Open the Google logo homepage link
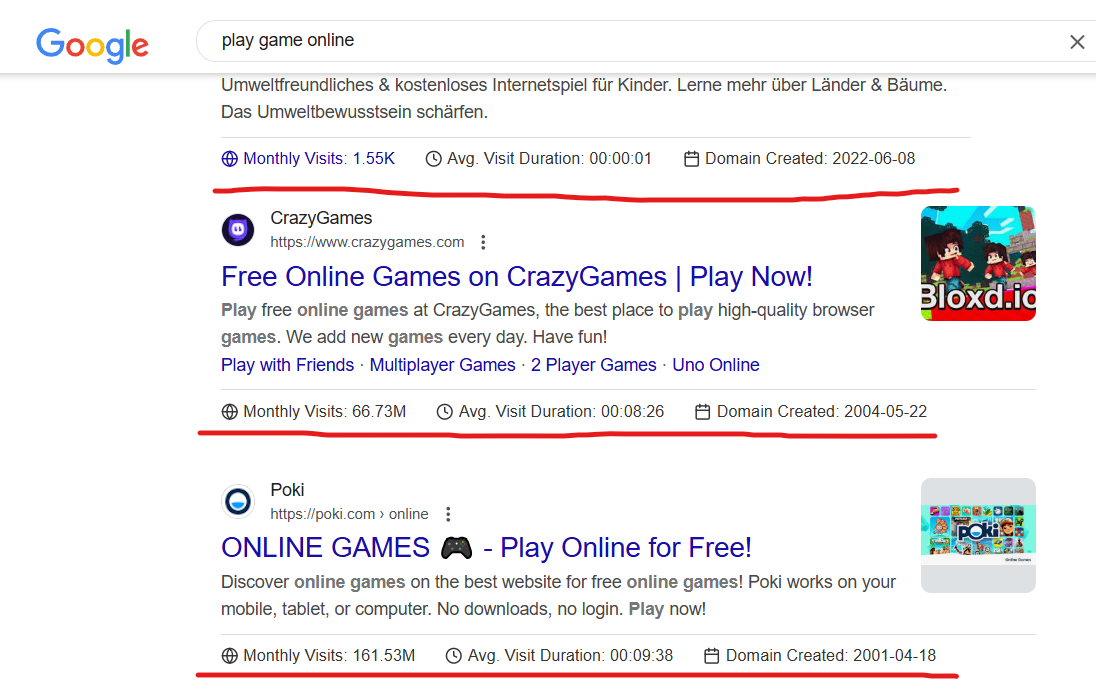The image size is (1096, 691). click(92, 45)
